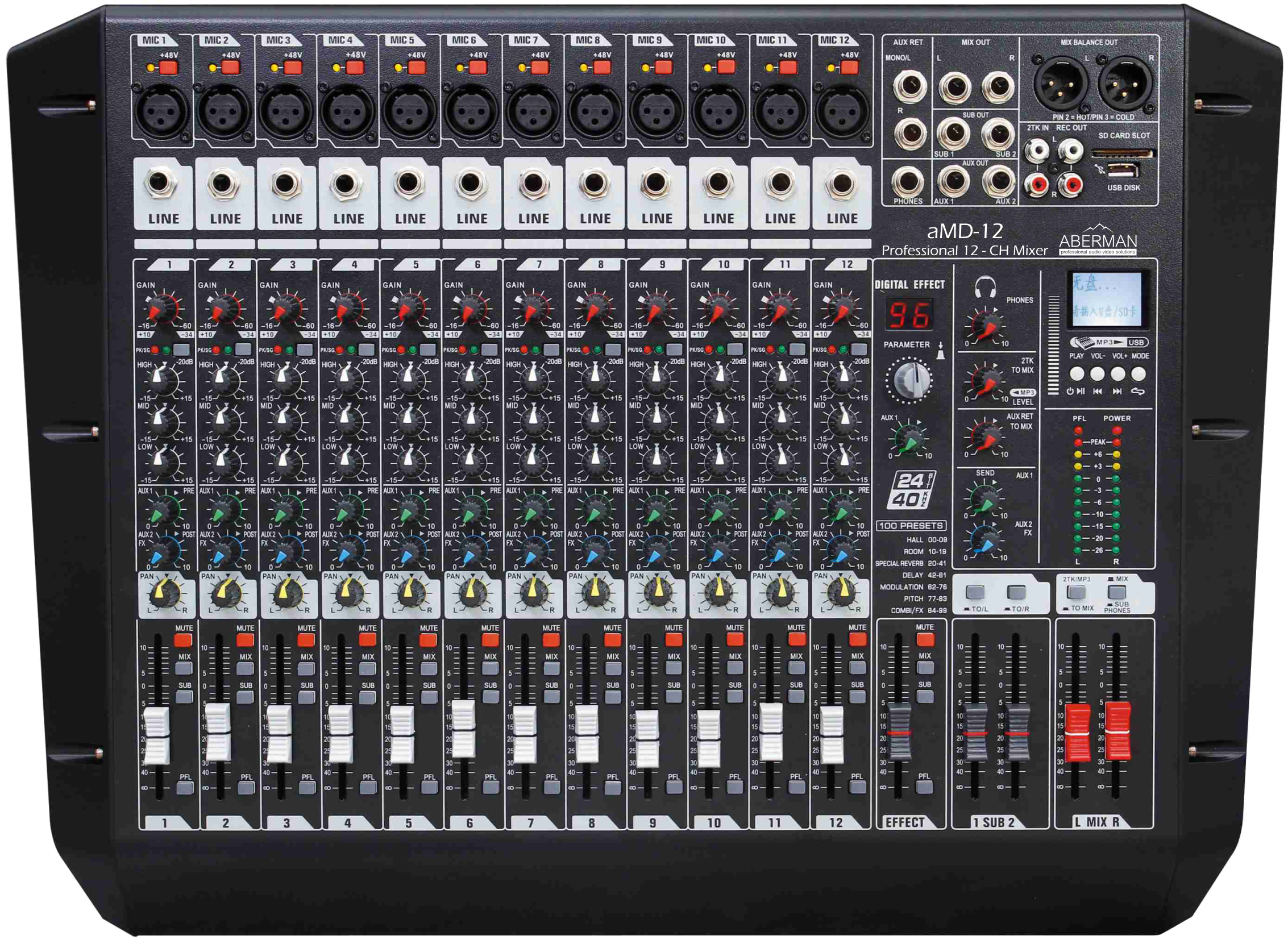The height and width of the screenshot is (940, 1288).
Task: Toggle +48V phantom power on MIC 1
Action: click(x=168, y=68)
